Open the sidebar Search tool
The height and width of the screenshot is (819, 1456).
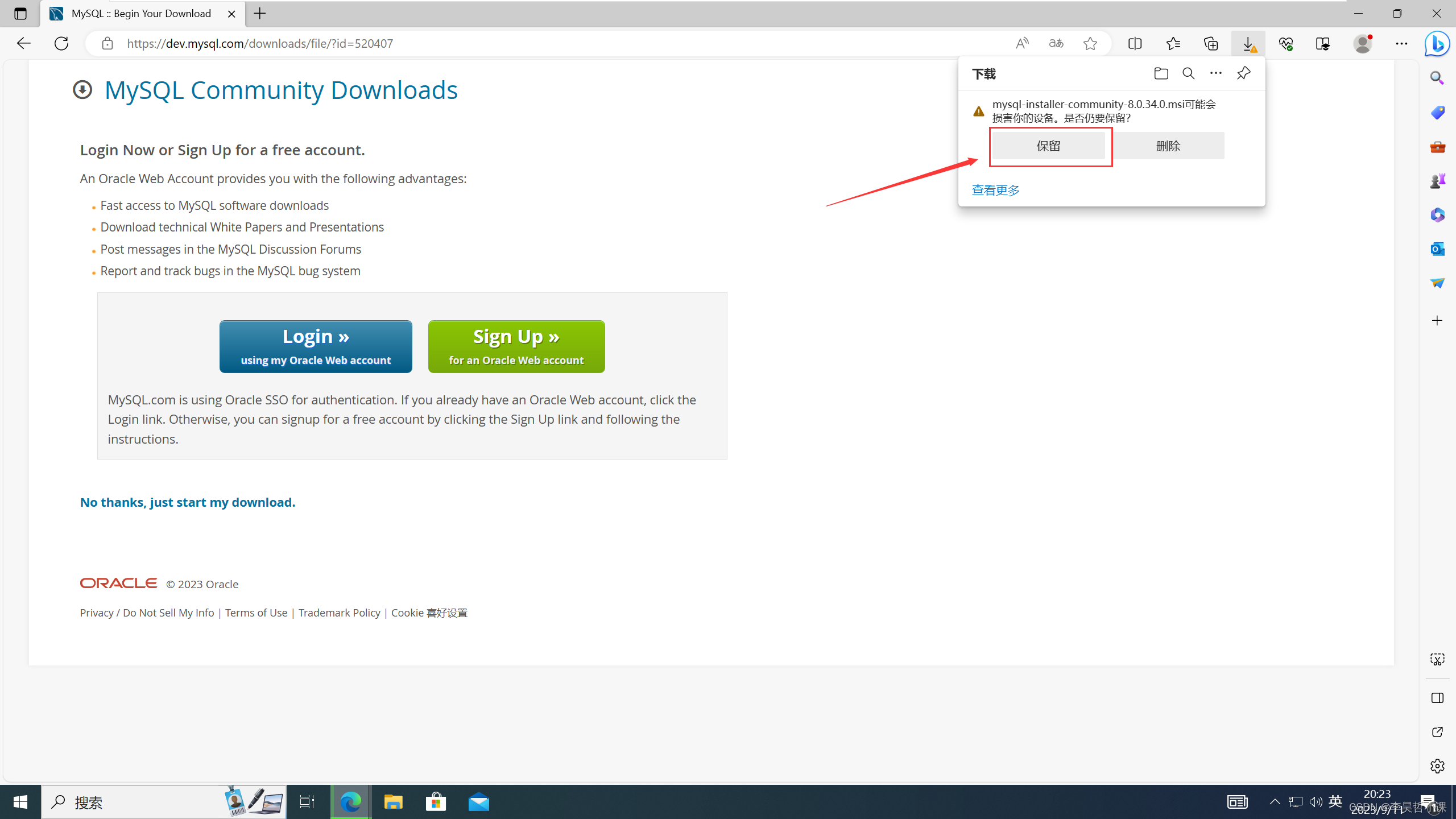(x=1437, y=78)
